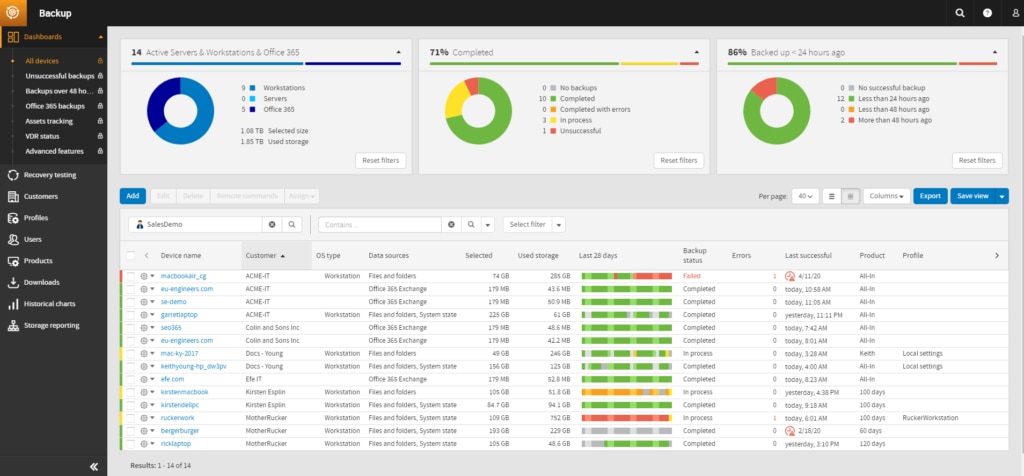
Task: Open the user account icon
Action: pos(1016,13)
